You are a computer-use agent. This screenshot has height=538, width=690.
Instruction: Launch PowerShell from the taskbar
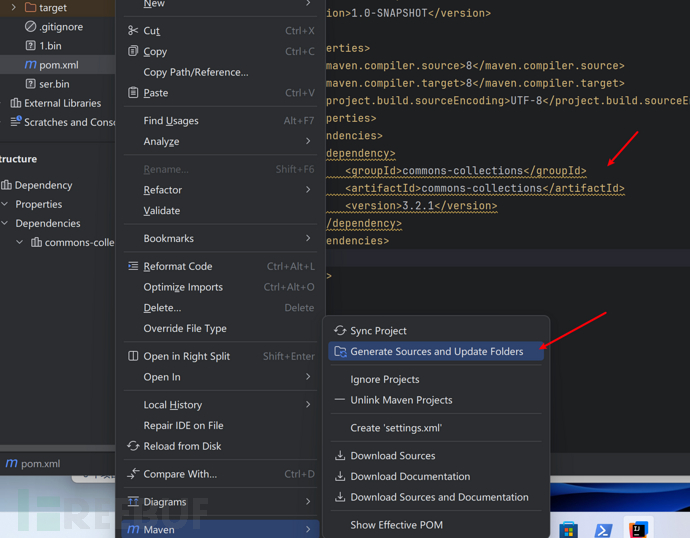604,530
